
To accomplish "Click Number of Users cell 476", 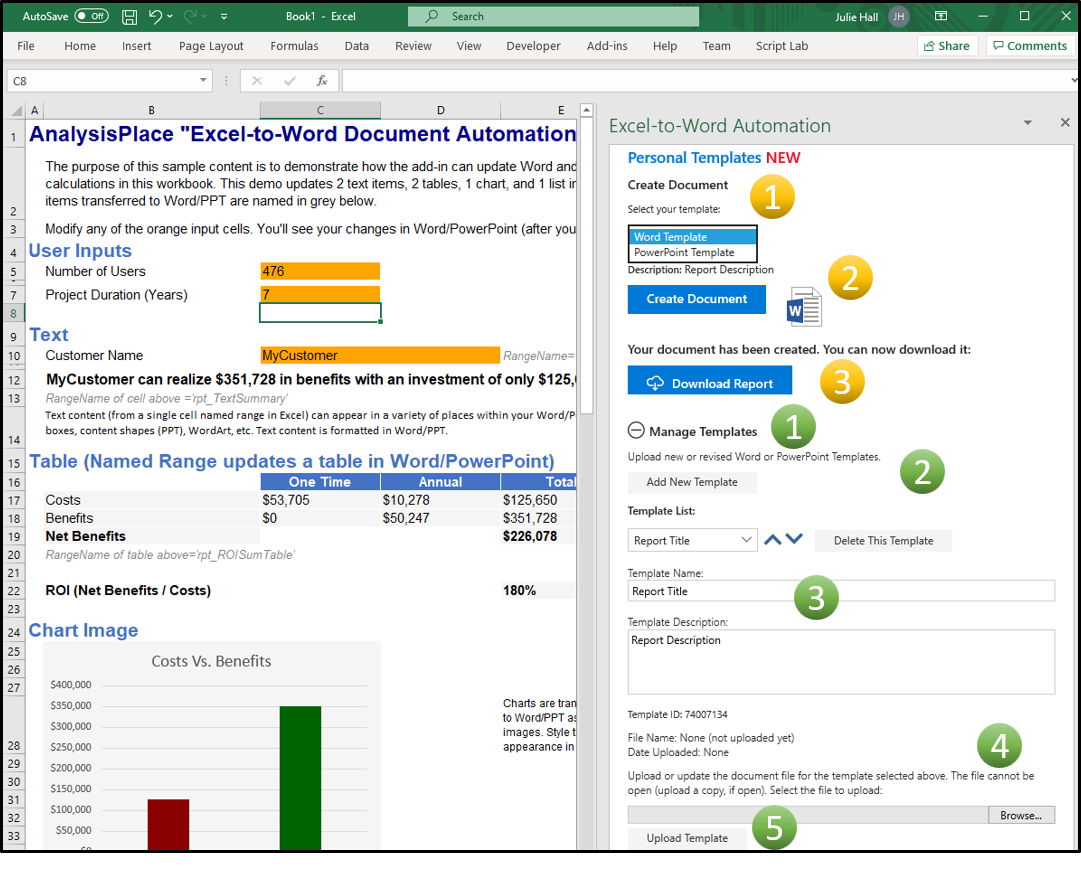I will (x=320, y=271).
